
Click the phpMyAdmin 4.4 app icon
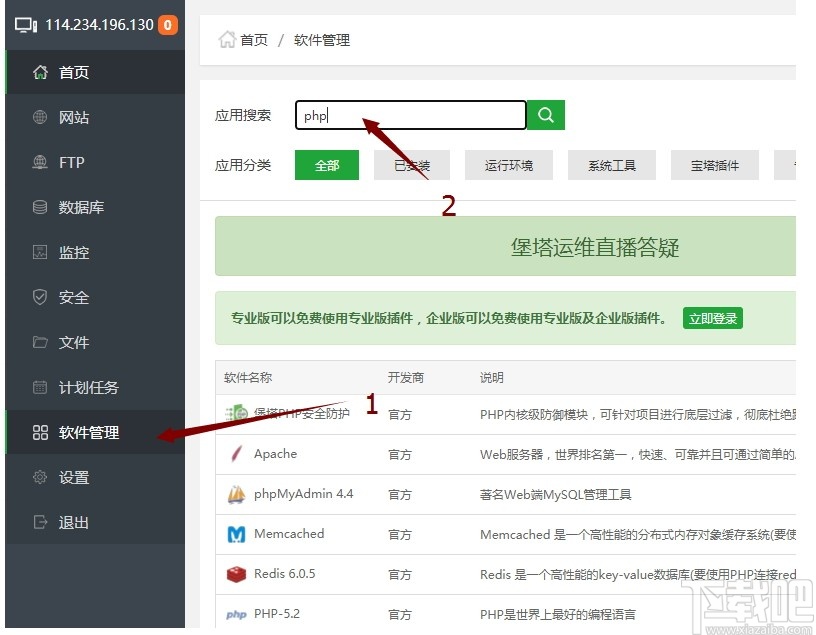click(x=236, y=494)
